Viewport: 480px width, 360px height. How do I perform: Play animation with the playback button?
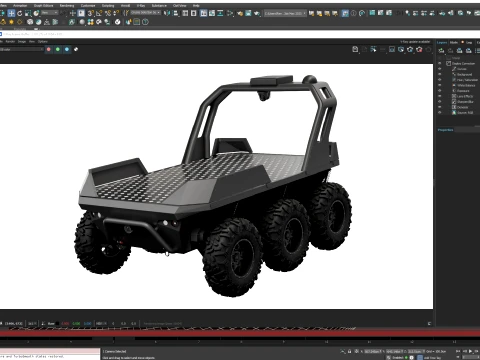click(x=470, y=351)
